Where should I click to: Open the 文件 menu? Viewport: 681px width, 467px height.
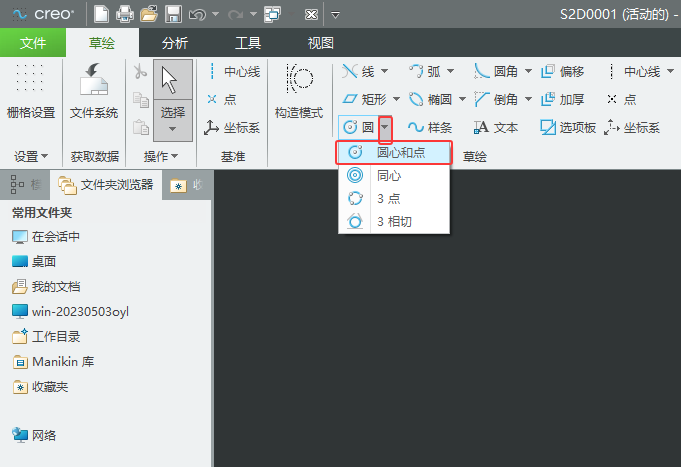coord(33,43)
